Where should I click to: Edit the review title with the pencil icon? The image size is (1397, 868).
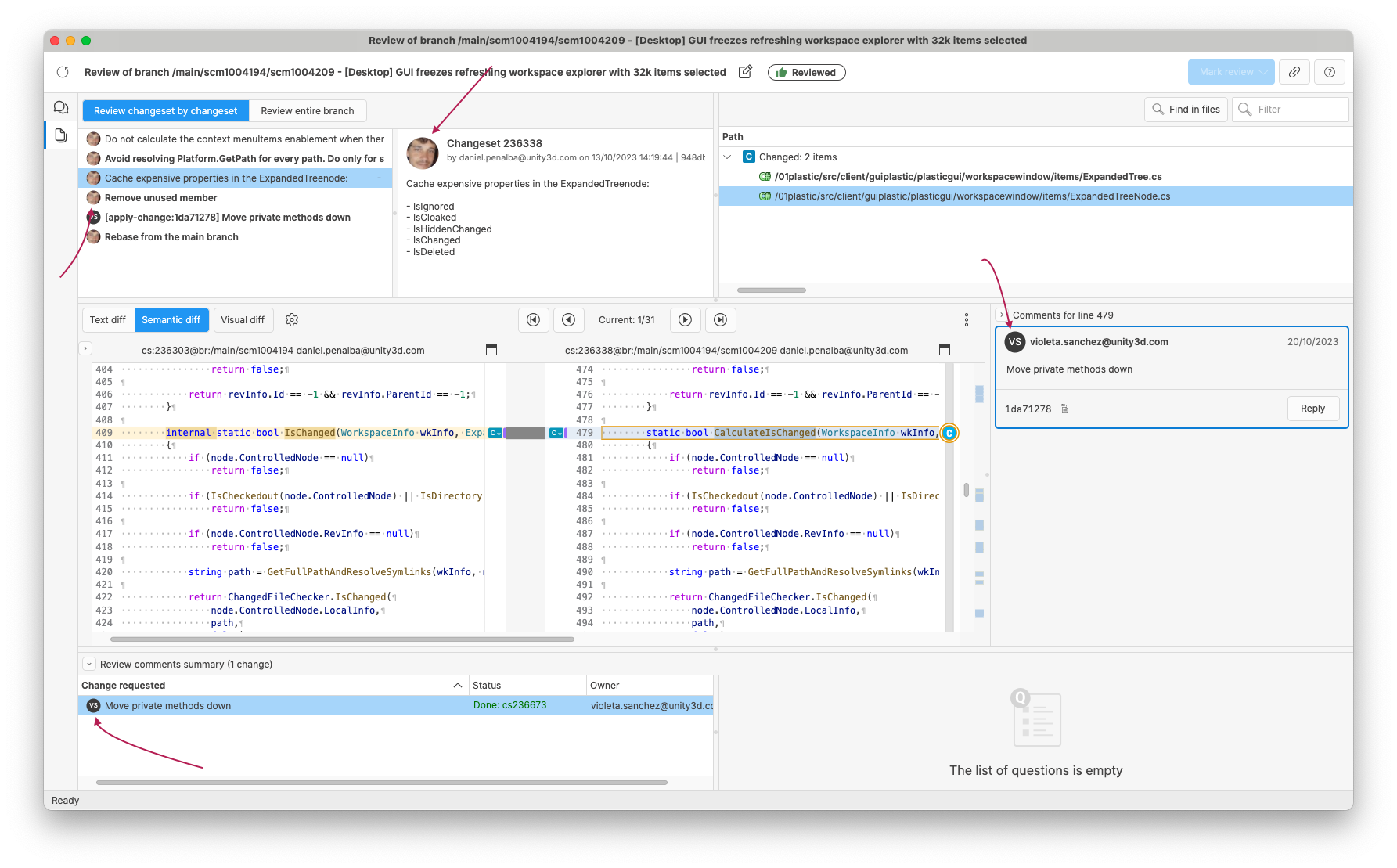point(745,71)
